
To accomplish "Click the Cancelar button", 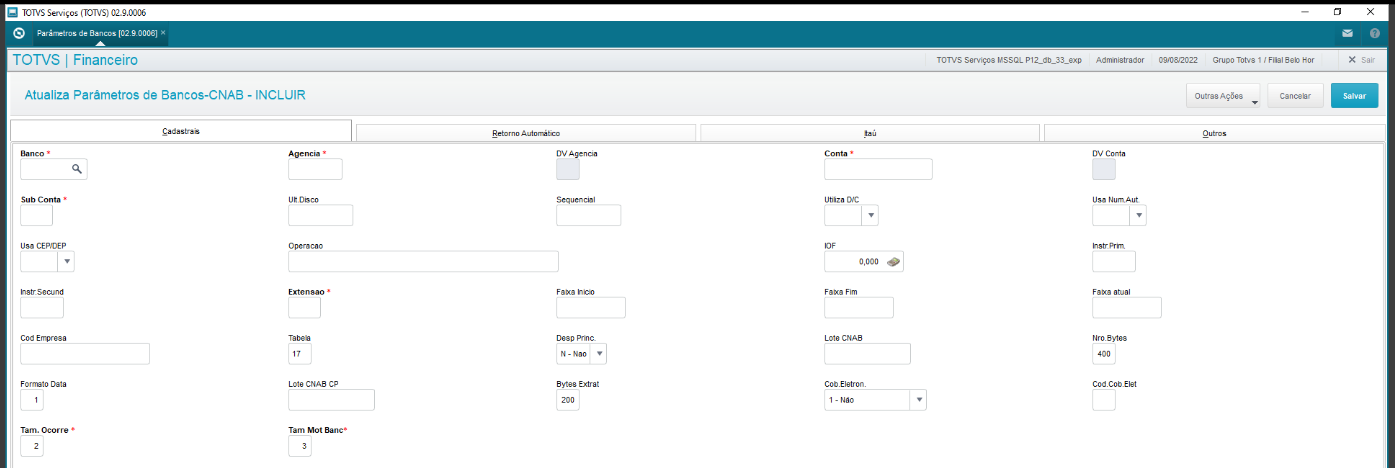I will click(x=1295, y=96).
